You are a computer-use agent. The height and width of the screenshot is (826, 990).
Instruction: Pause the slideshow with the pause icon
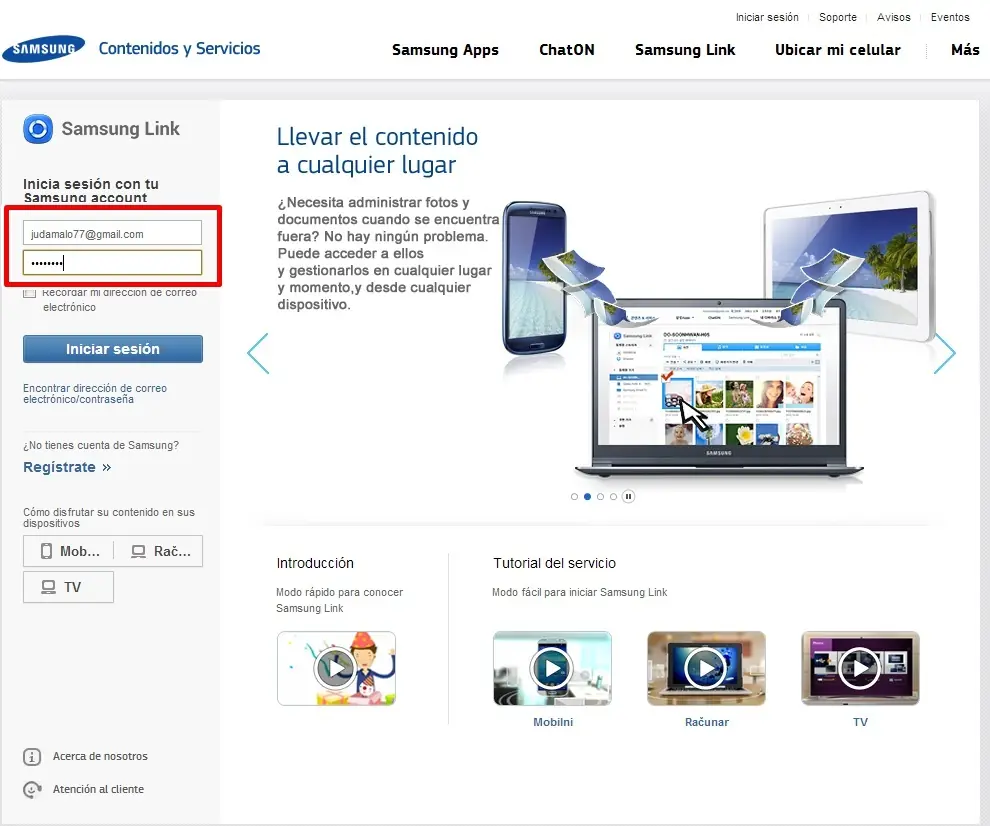[x=628, y=496]
